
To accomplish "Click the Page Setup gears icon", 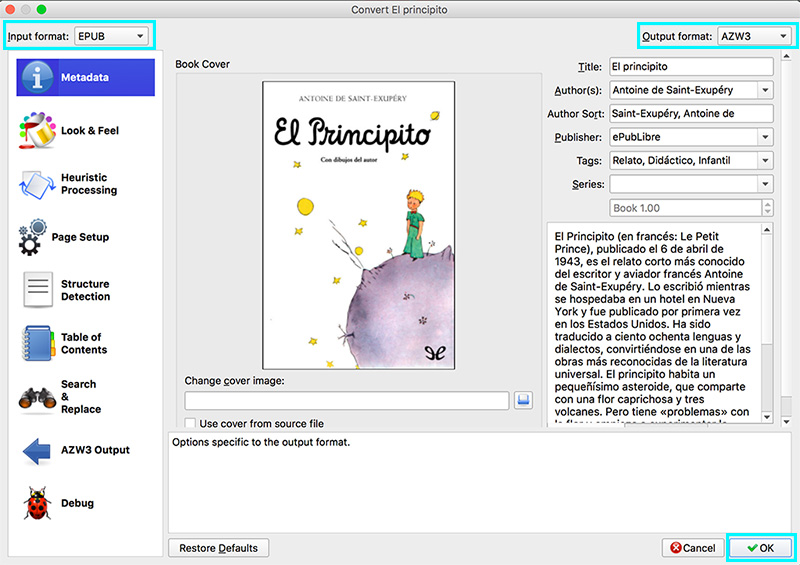I will (32, 237).
